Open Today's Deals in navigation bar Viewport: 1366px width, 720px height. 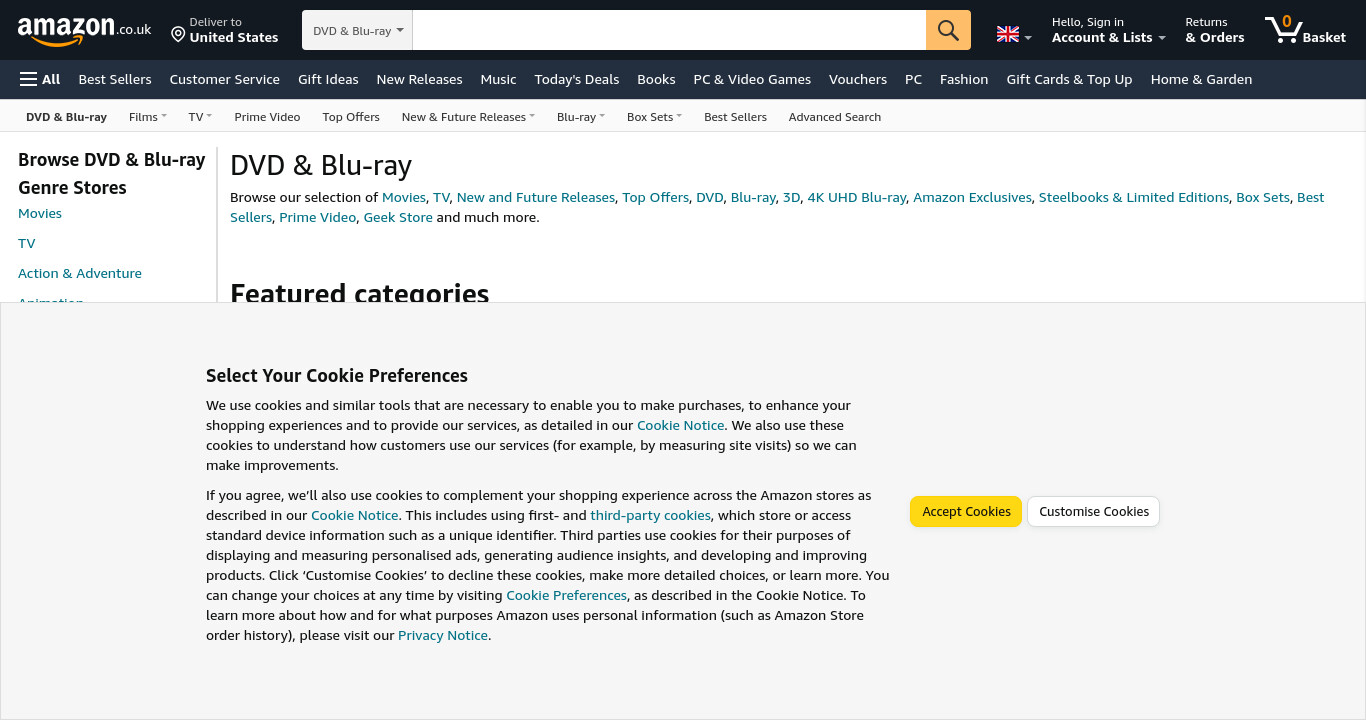click(x=577, y=79)
